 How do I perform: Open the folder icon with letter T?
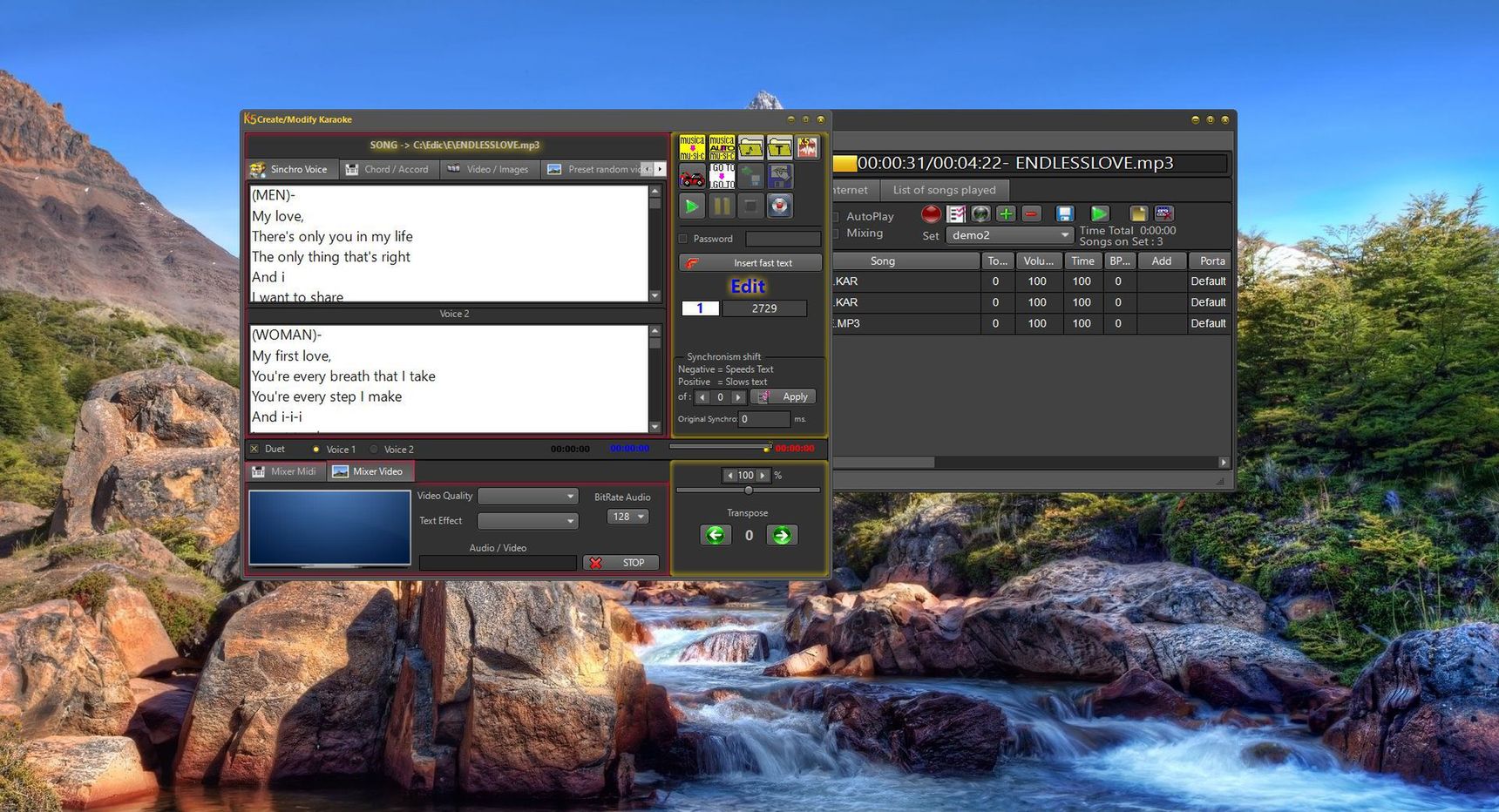tap(779, 147)
